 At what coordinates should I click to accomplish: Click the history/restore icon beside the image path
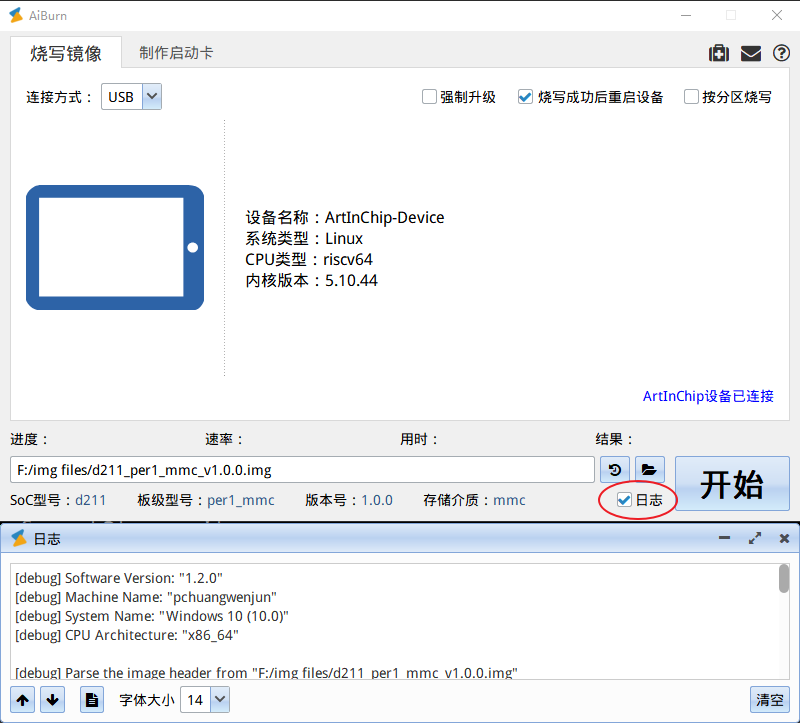[614, 469]
